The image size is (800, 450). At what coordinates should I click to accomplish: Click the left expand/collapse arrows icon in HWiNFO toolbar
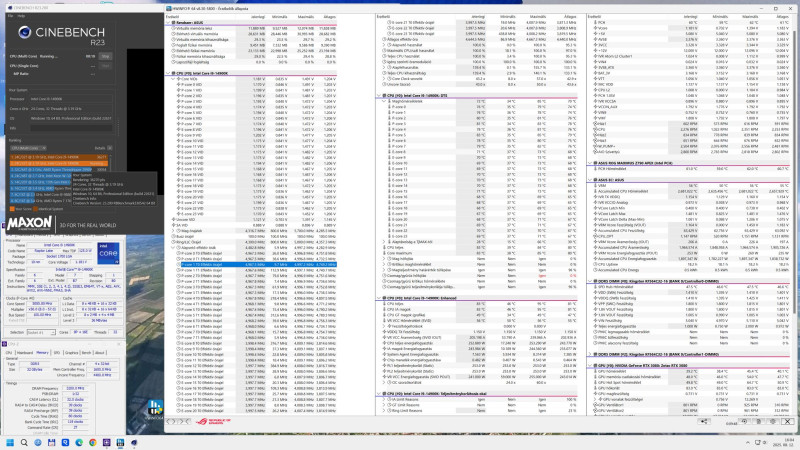(171, 421)
